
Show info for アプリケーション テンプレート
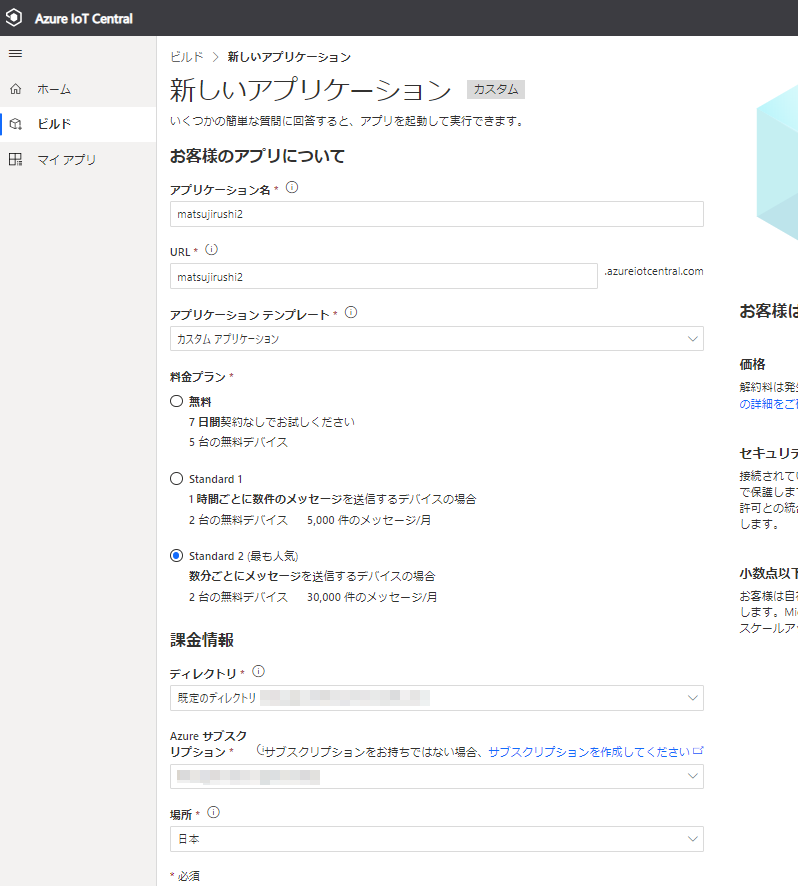(351, 312)
